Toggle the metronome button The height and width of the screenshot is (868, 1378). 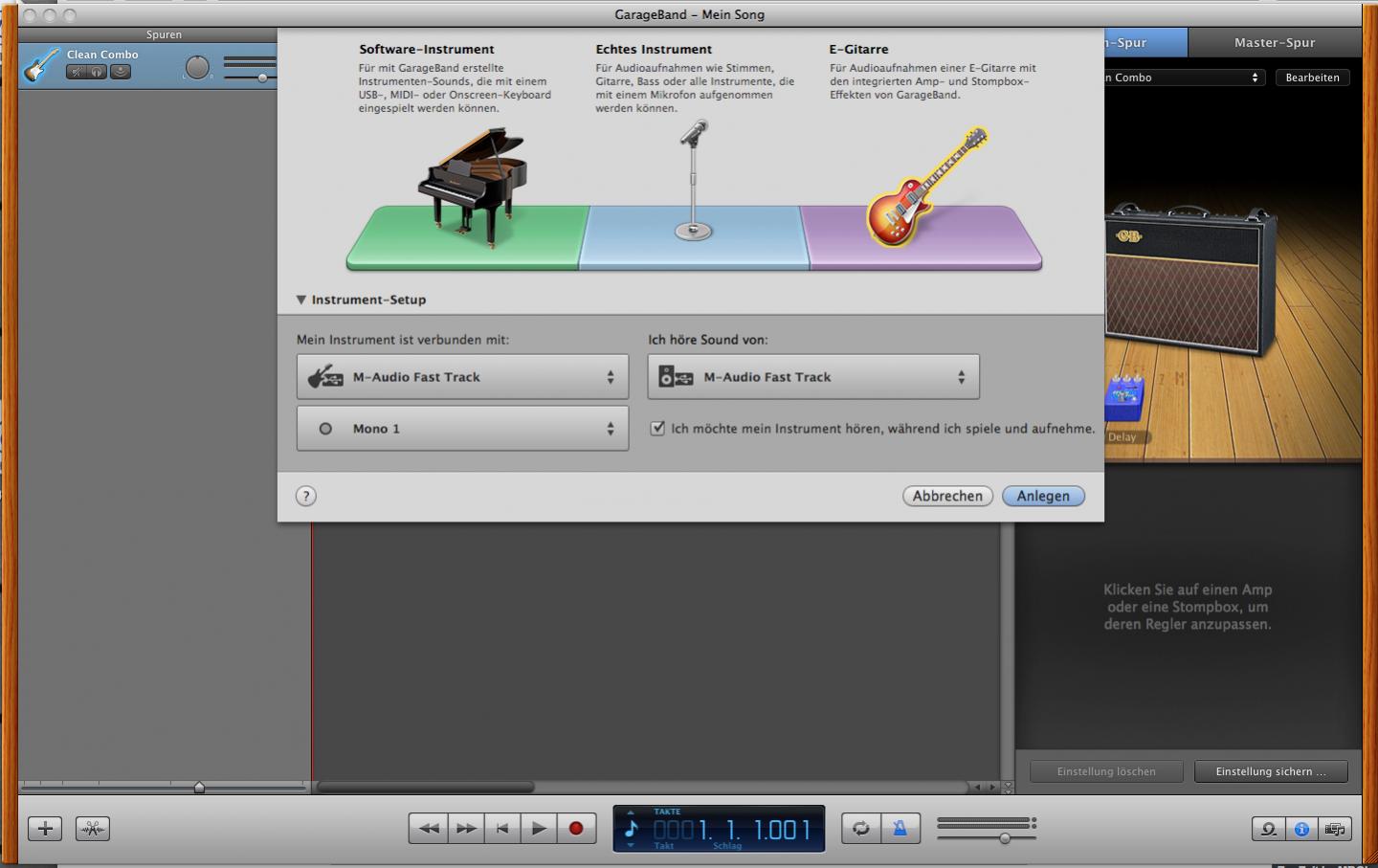tap(900, 829)
